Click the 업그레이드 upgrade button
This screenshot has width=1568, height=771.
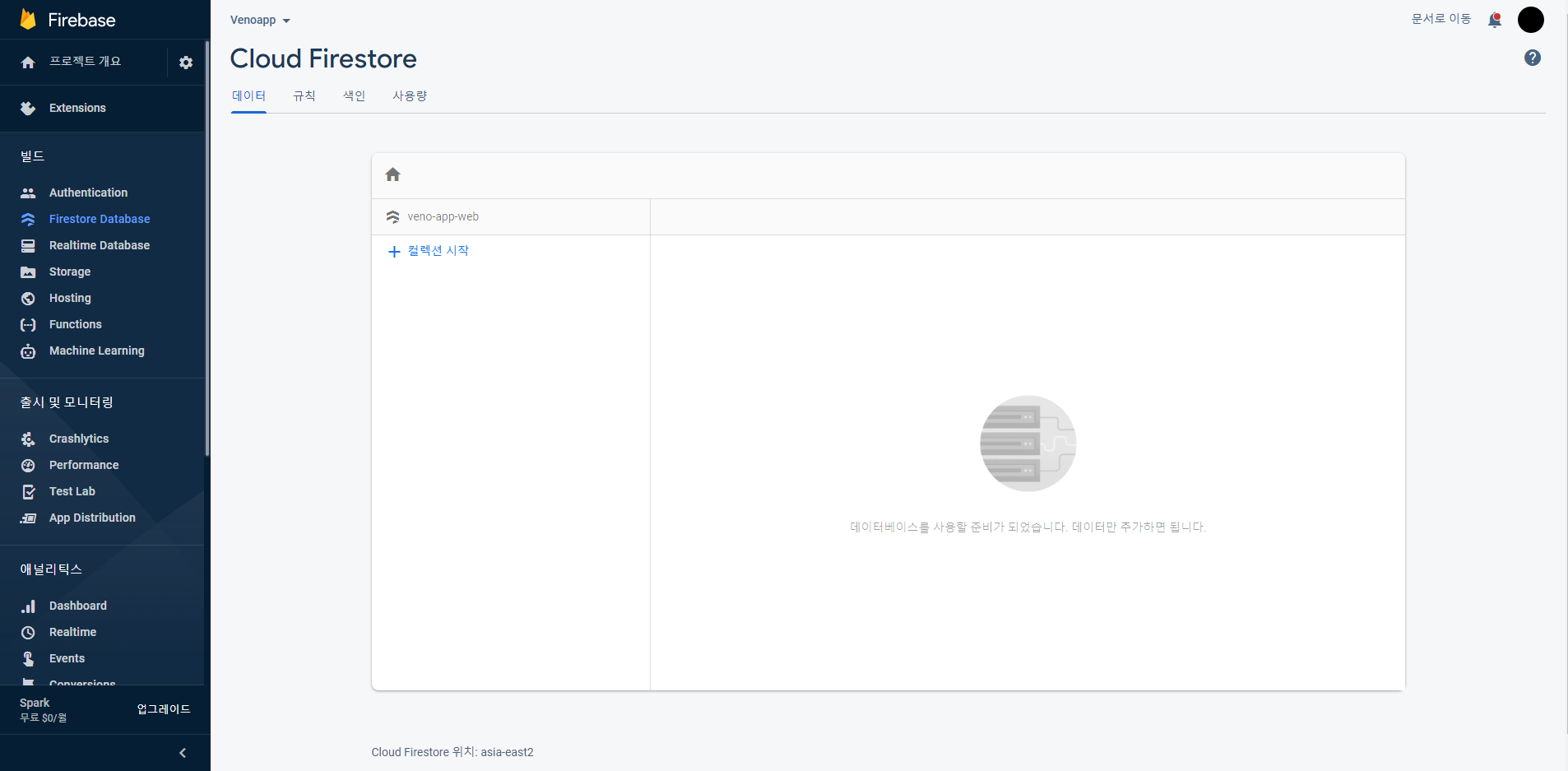pos(164,709)
